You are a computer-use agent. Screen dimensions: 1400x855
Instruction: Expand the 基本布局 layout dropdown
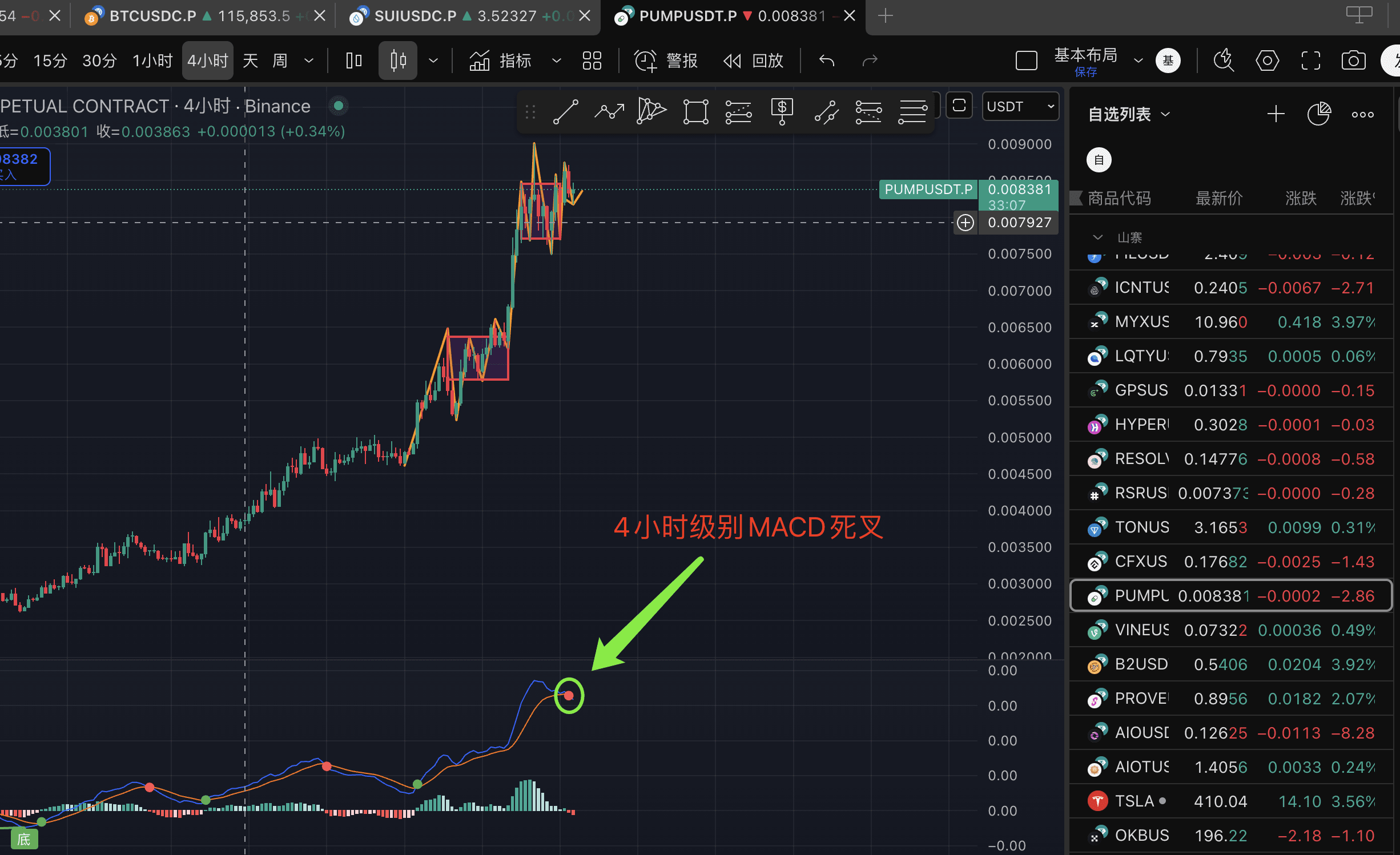pos(1138,61)
